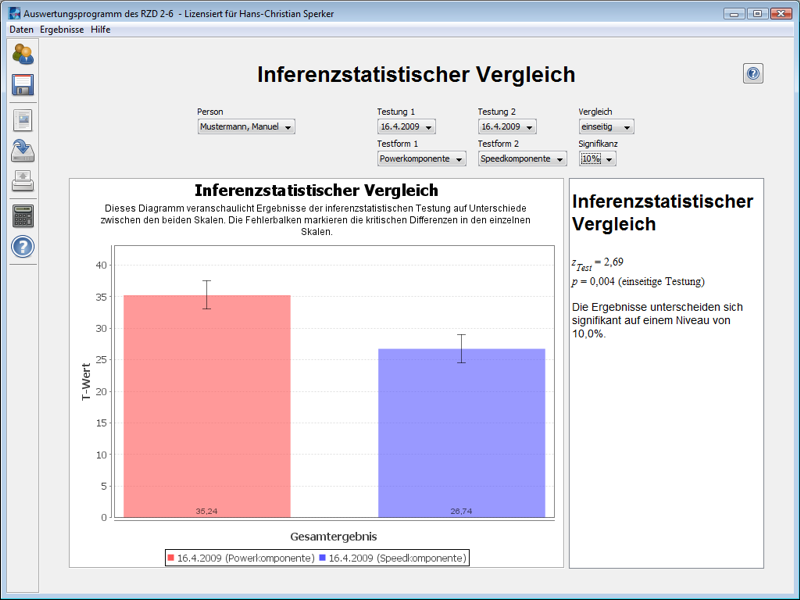
Task: Open the Ergebnisse menu
Action: 62,30
